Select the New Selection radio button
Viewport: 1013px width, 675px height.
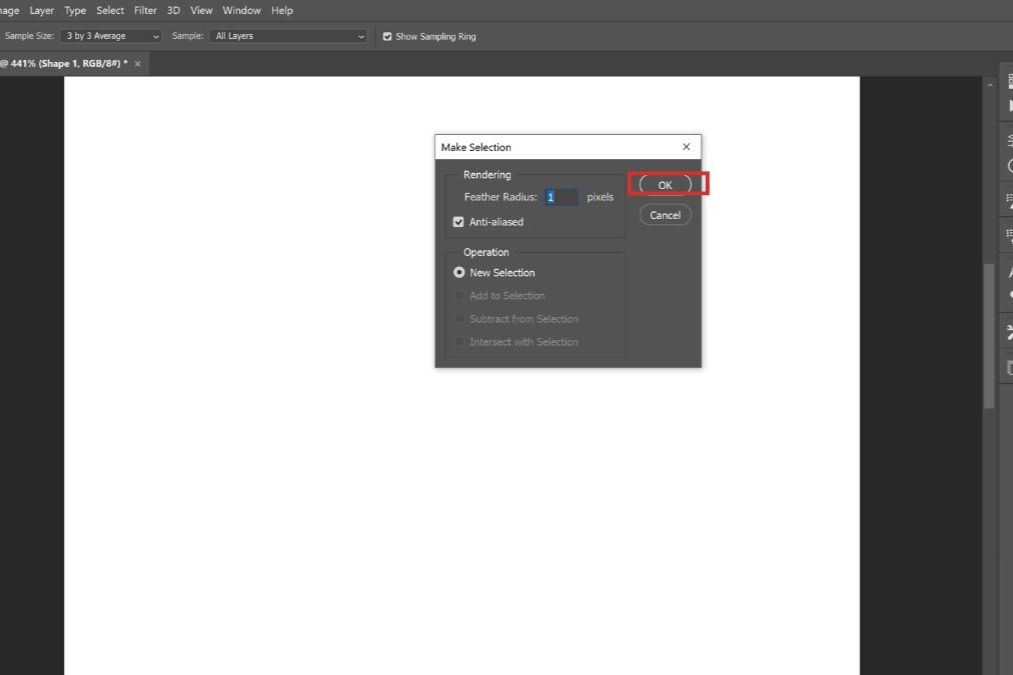click(x=459, y=272)
